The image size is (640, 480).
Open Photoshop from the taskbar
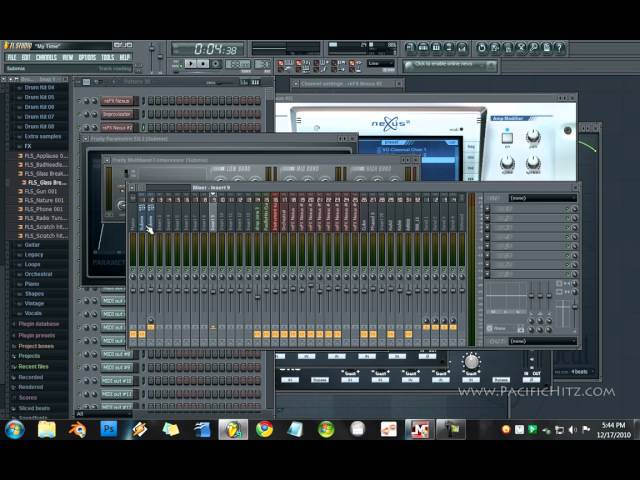(x=109, y=429)
